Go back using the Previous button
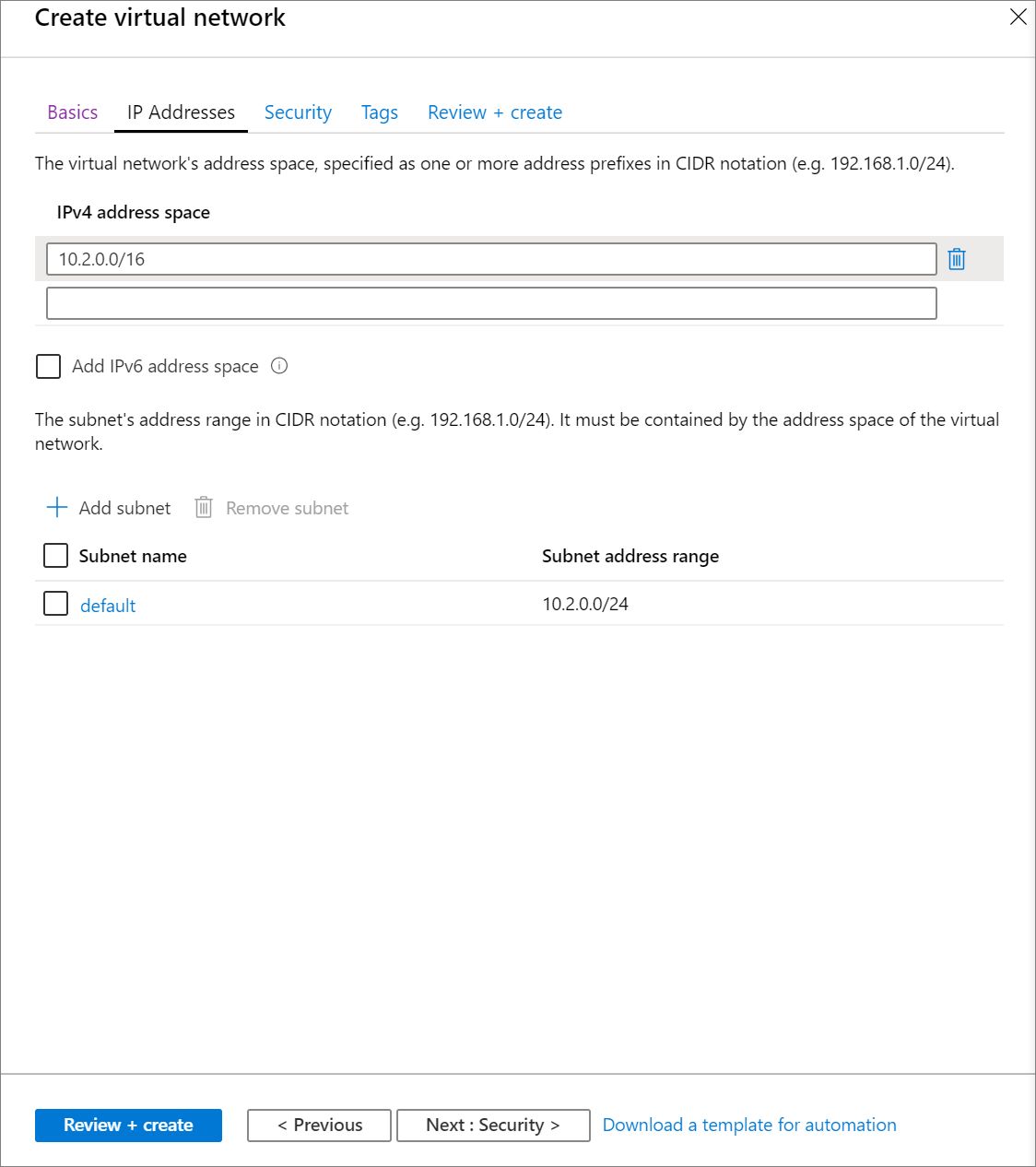 (318, 1125)
